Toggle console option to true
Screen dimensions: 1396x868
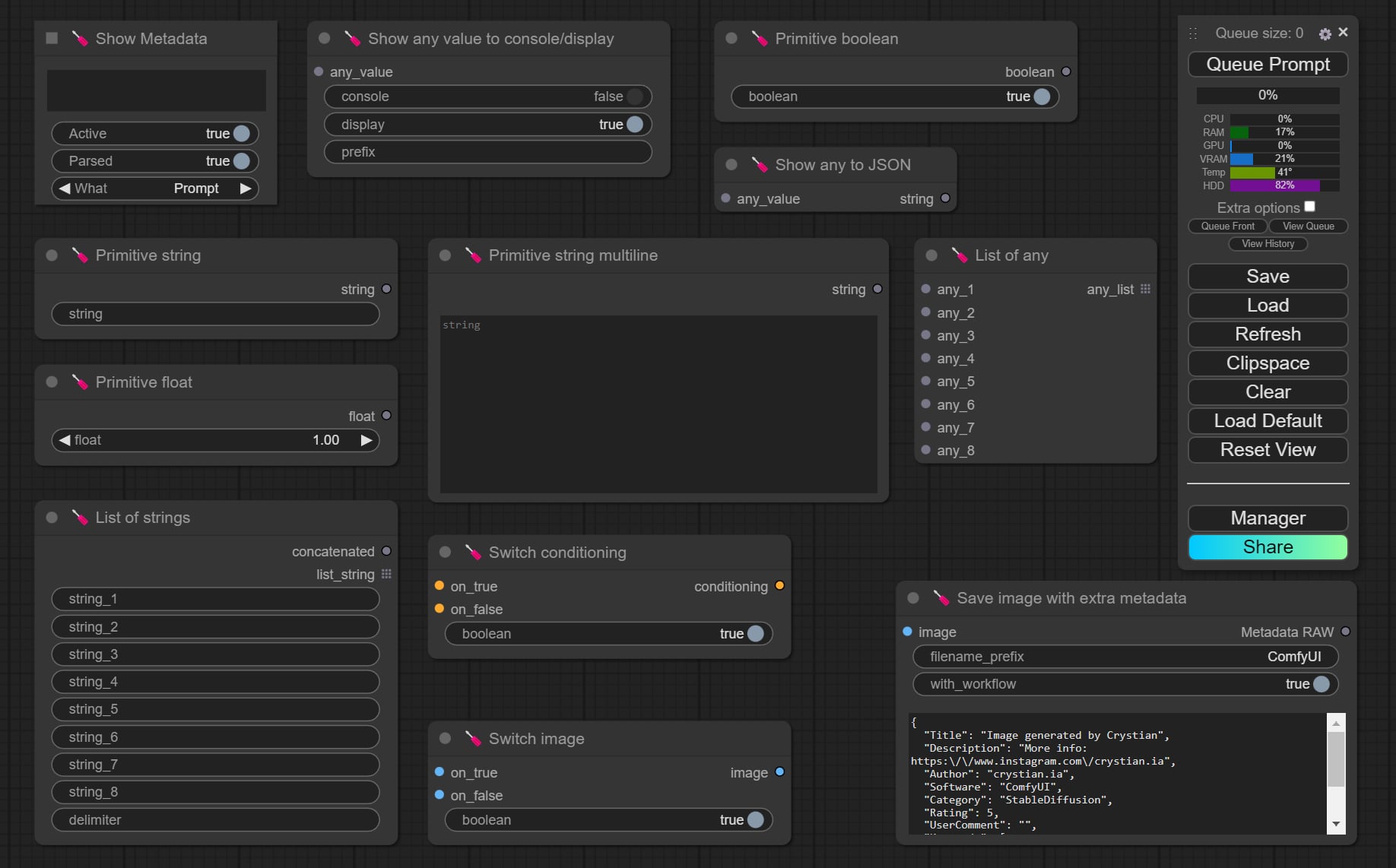487,97
